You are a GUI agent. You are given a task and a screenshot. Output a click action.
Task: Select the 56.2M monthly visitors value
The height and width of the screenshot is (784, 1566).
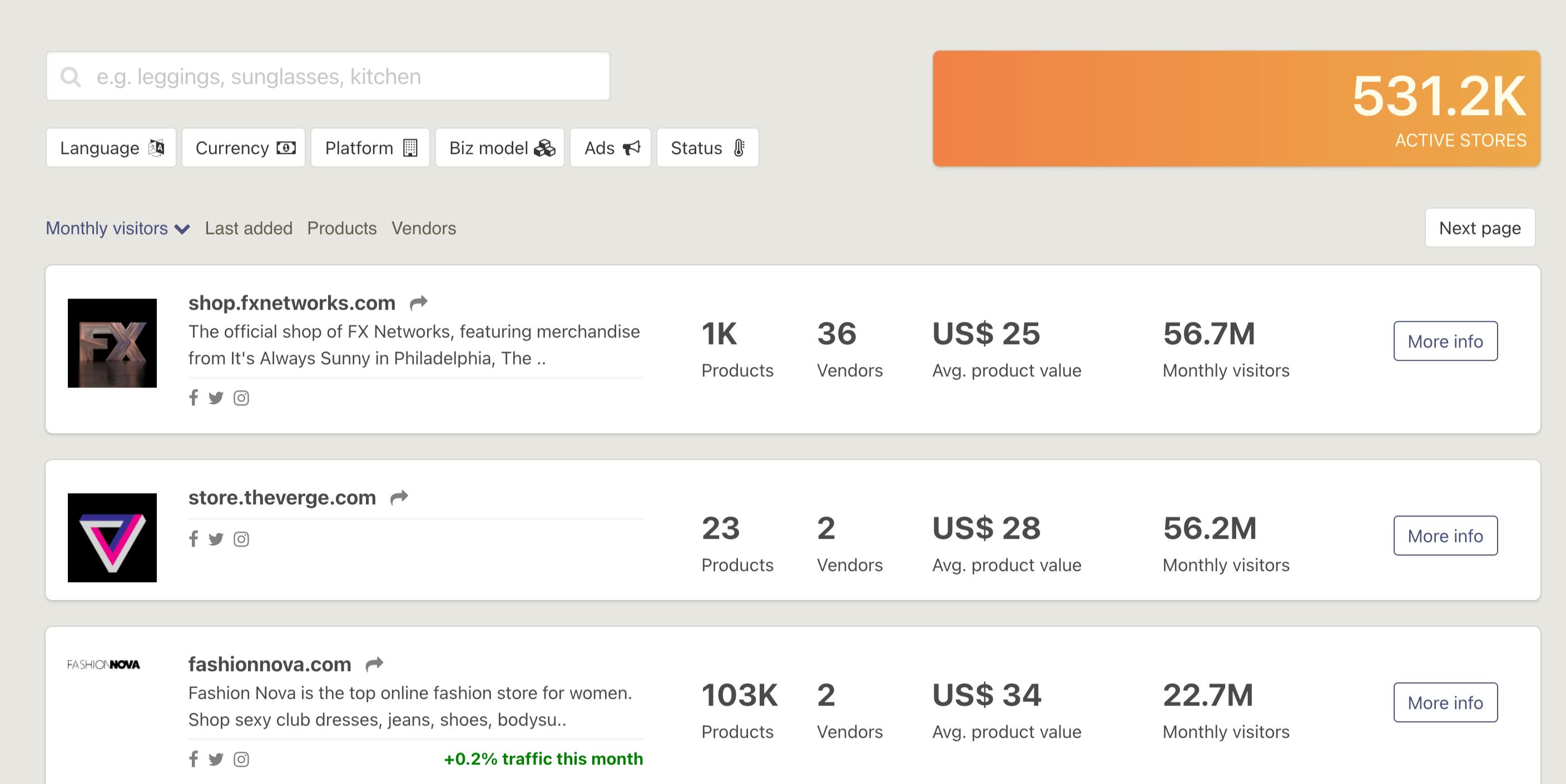[1210, 528]
